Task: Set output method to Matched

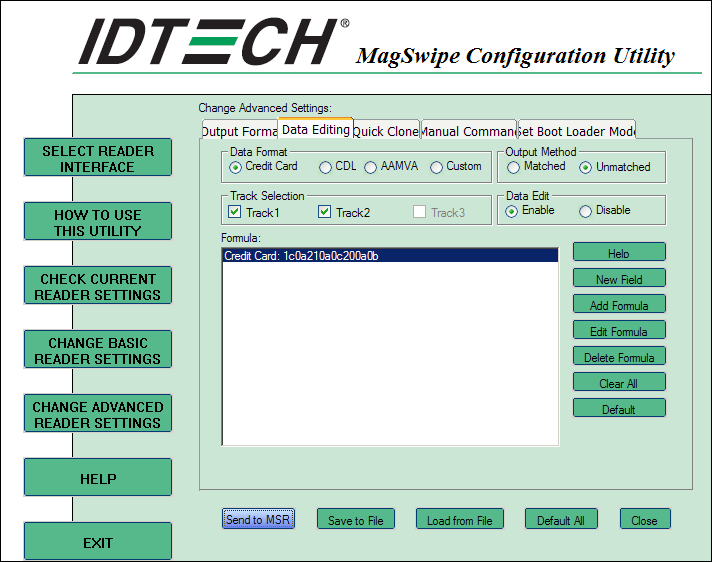Action: click(x=513, y=168)
